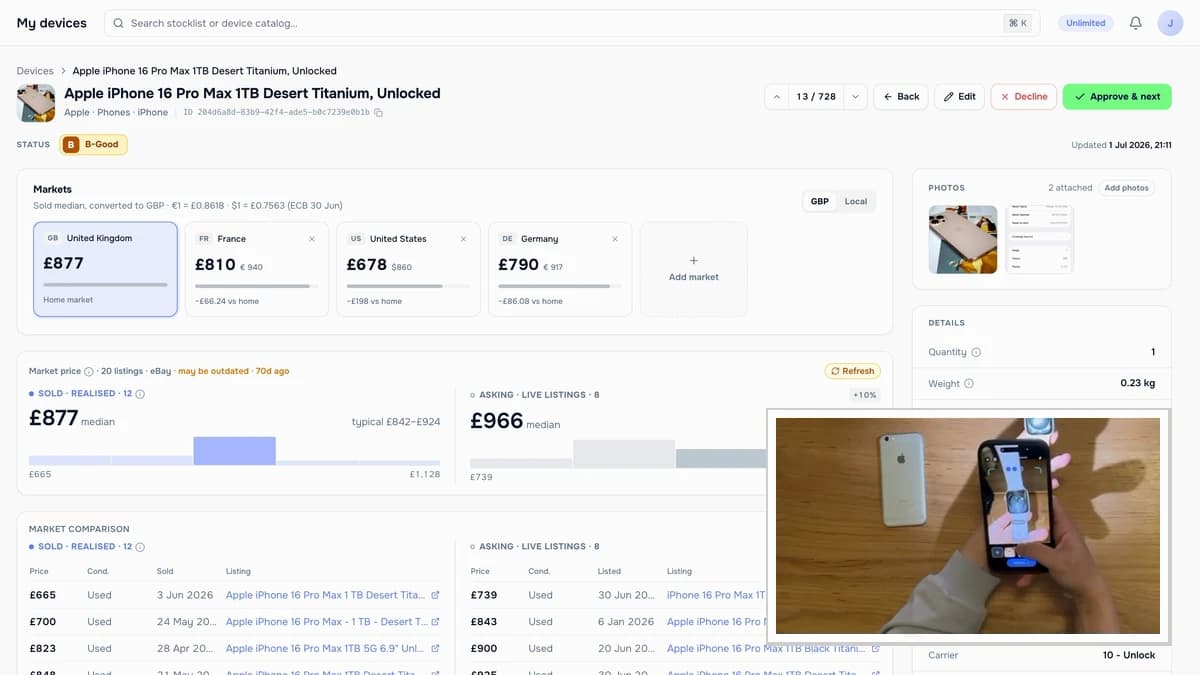Open info icon next to Market price
The image size is (1200, 675).
[89, 371]
